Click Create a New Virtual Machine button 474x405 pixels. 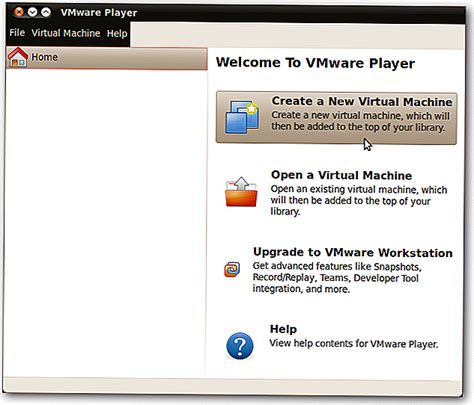point(336,118)
